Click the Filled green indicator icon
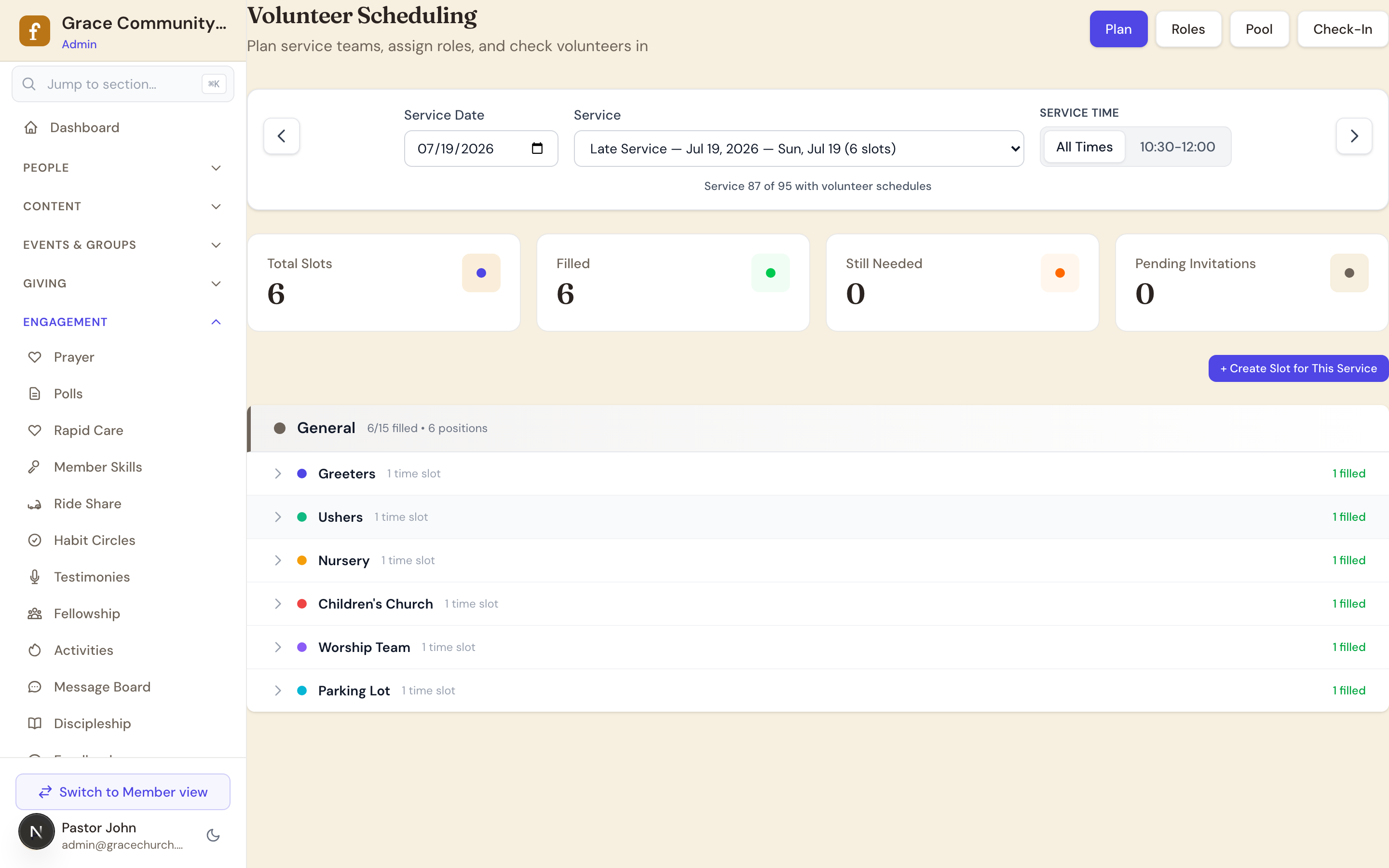This screenshot has width=1389, height=868. pos(770,273)
